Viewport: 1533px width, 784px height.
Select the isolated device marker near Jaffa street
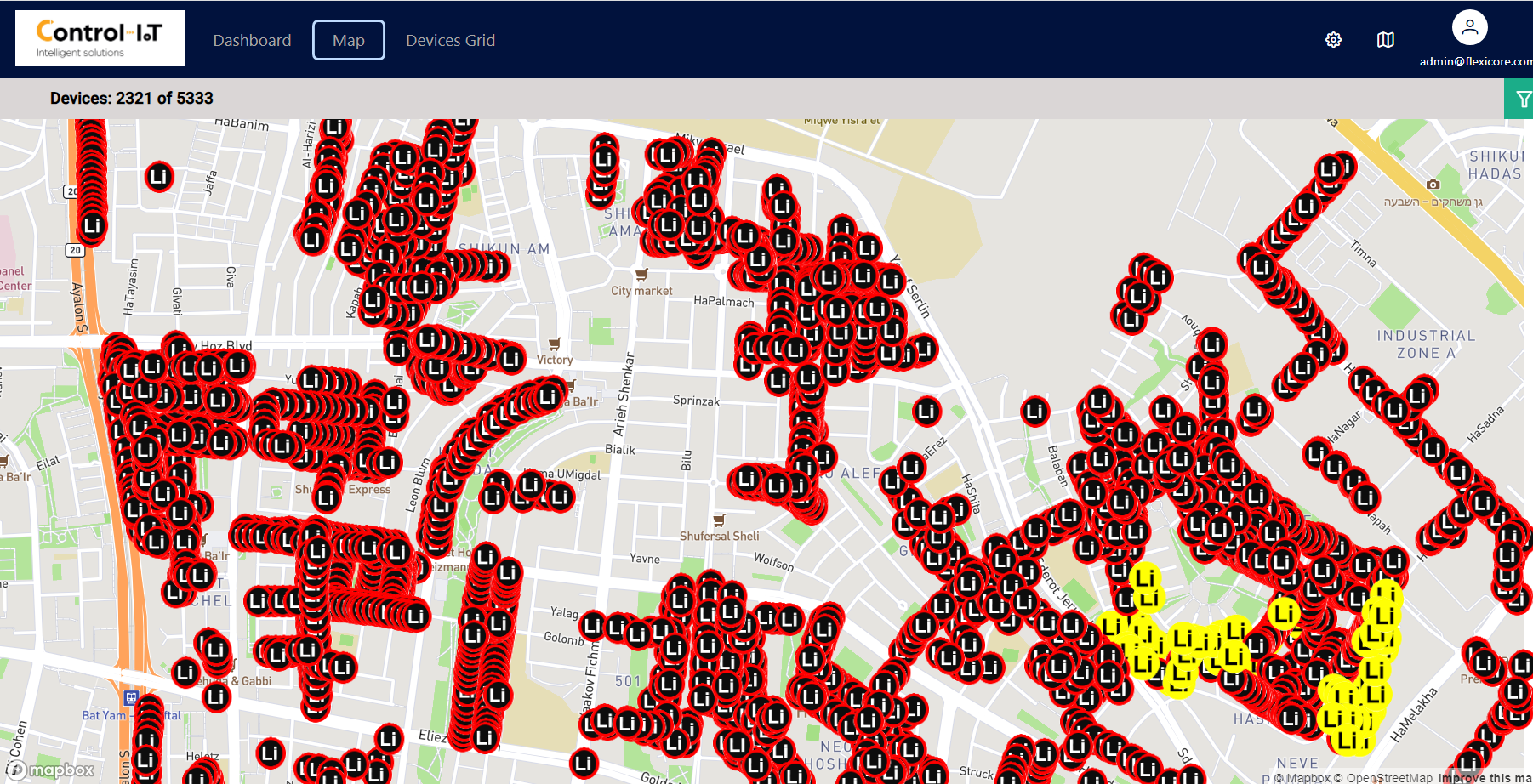[159, 177]
